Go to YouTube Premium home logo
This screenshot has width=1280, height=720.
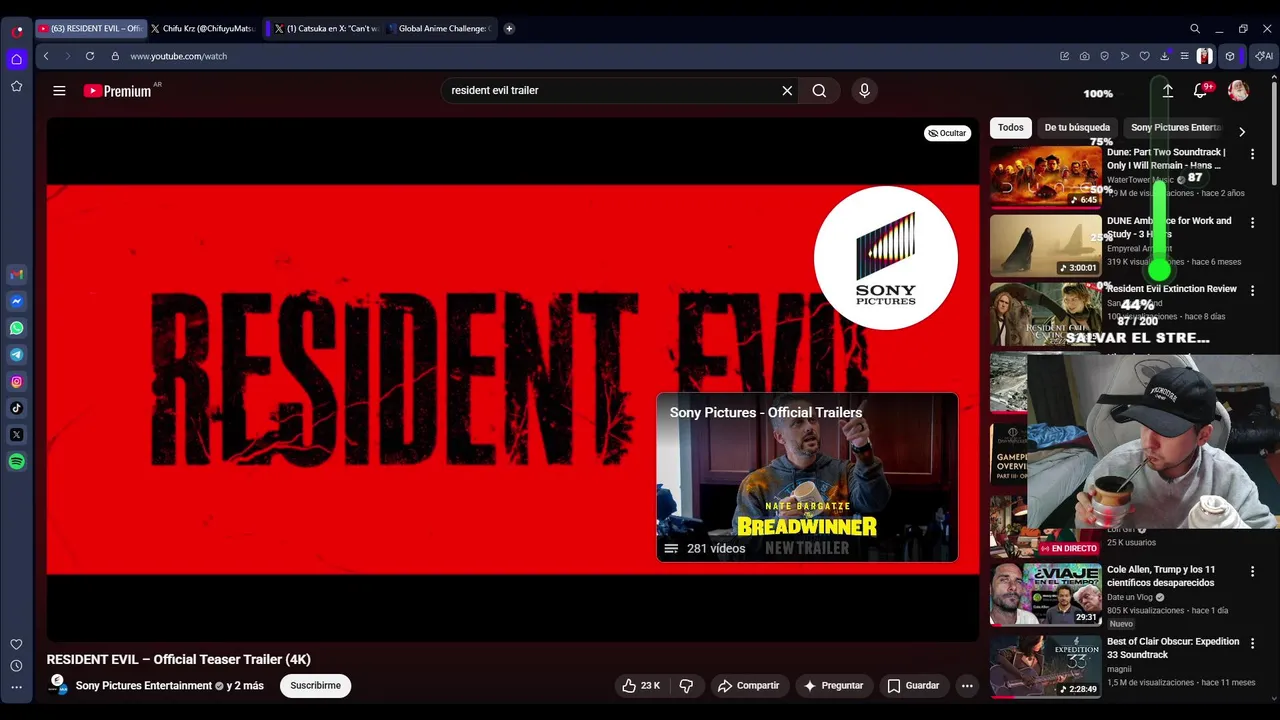click(x=117, y=90)
